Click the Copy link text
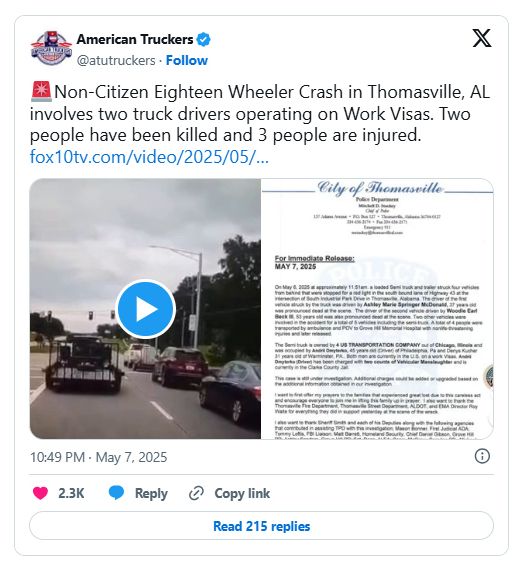This screenshot has width=520, height=566. click(x=242, y=493)
